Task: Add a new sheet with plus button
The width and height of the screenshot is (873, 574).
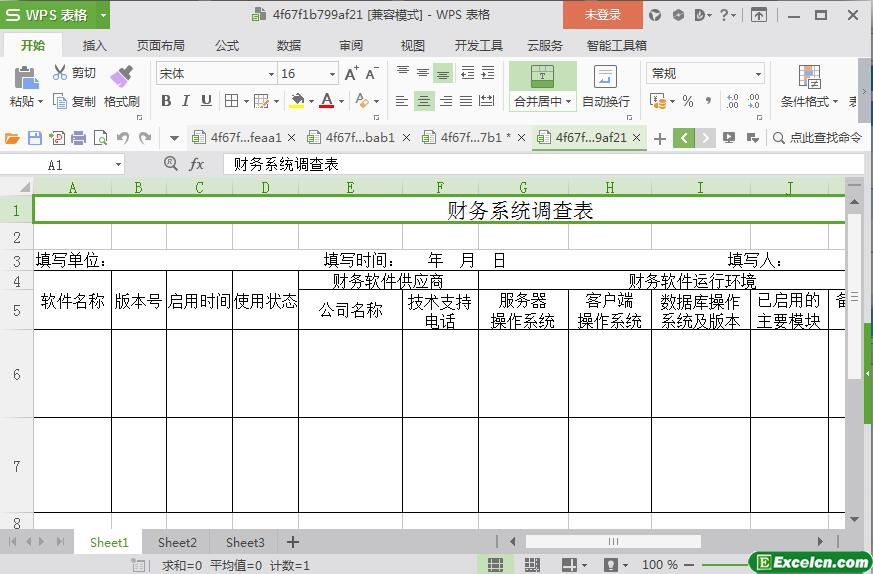Action: (x=293, y=542)
